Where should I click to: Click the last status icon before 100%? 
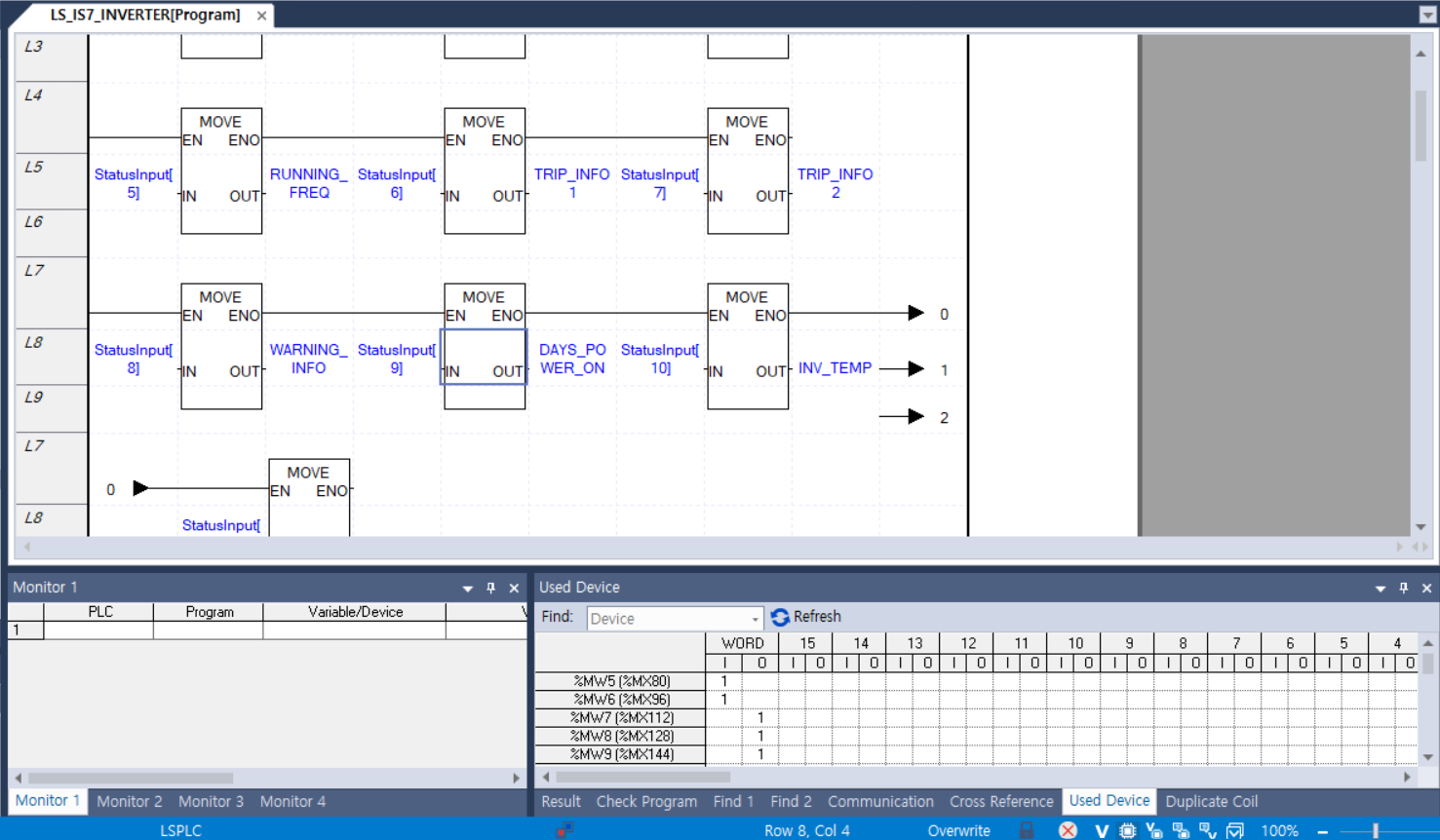click(x=1235, y=830)
